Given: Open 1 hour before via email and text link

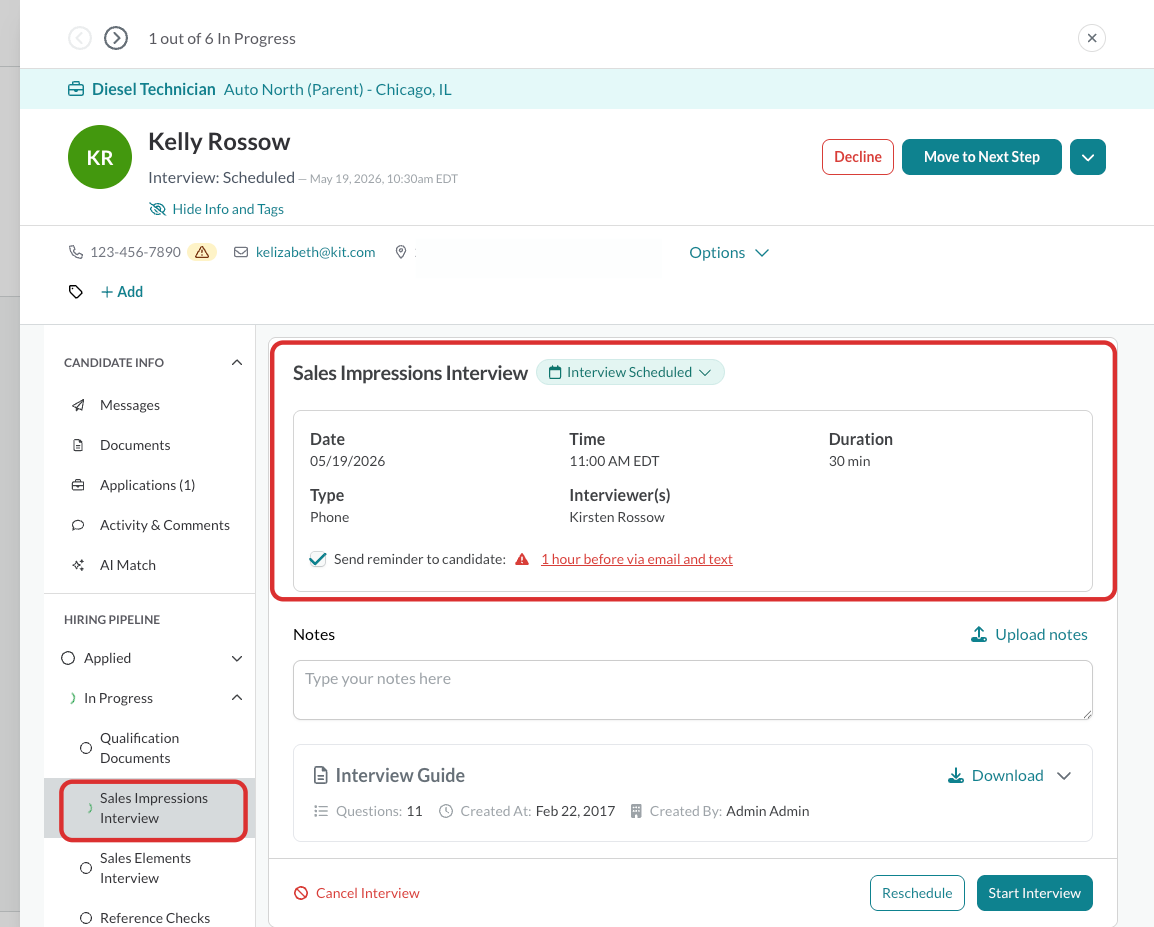Looking at the screenshot, I should point(637,559).
